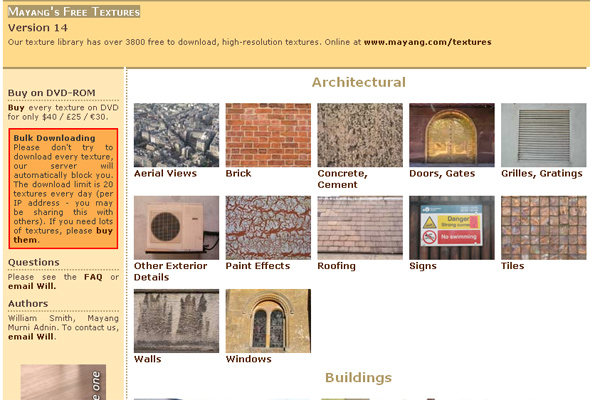Screen dimensions: 600x400
Task: Open the Aerial Views texture thumbnail
Action: click(x=176, y=135)
